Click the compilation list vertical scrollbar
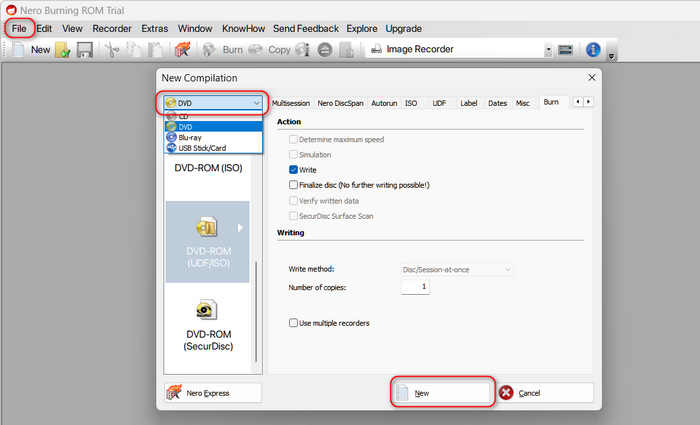 (256, 312)
